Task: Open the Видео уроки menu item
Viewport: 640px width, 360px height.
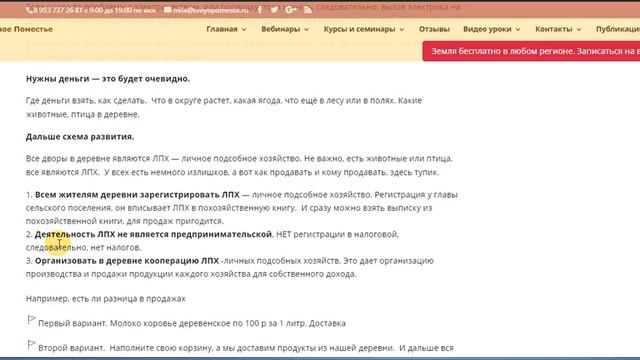Action: click(487, 29)
